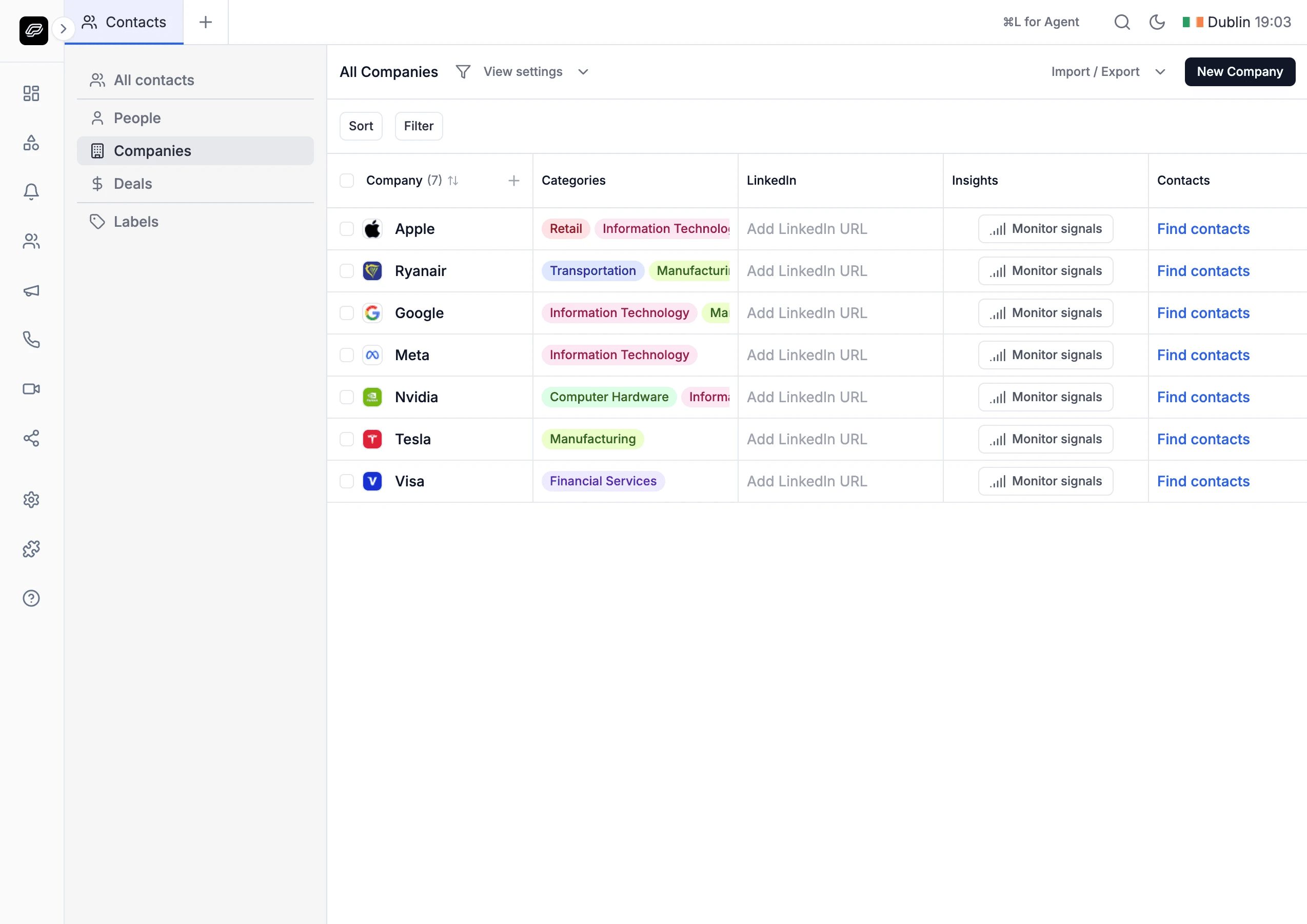
Task: Check the Tesla row checkbox
Action: click(347, 440)
